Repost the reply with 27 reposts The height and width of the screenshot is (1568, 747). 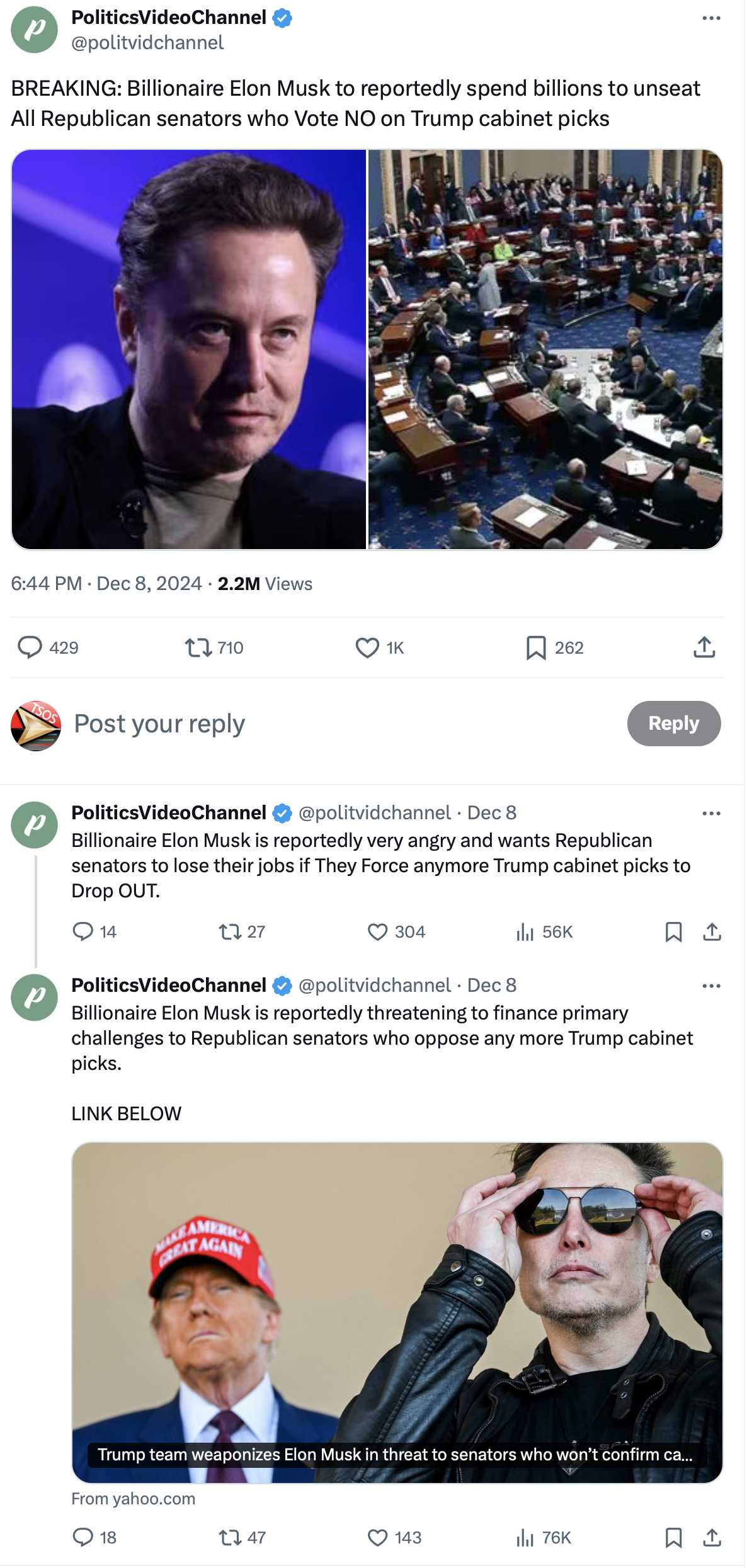pyautogui.click(x=230, y=932)
